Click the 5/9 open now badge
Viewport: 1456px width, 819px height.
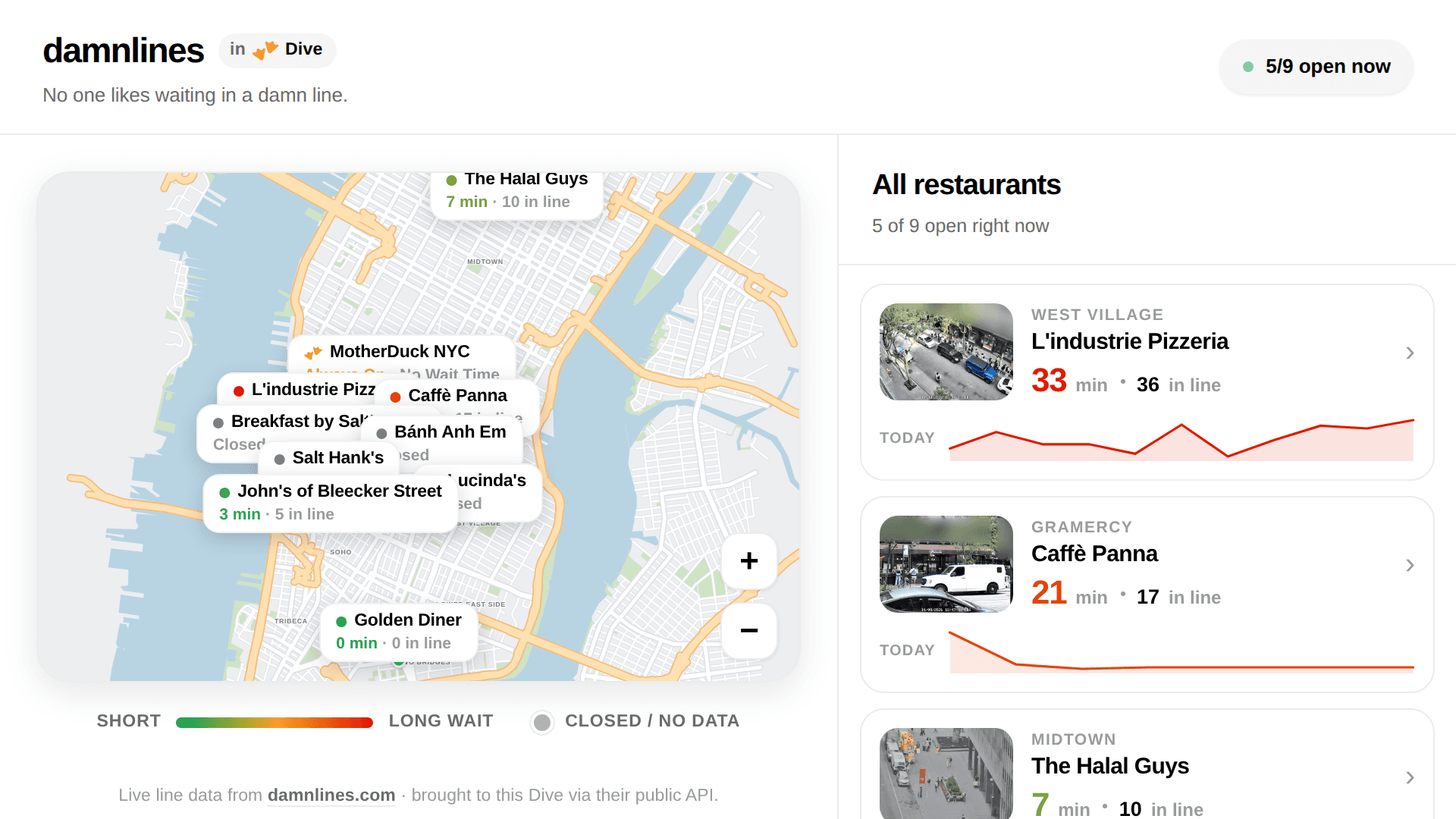click(1316, 67)
